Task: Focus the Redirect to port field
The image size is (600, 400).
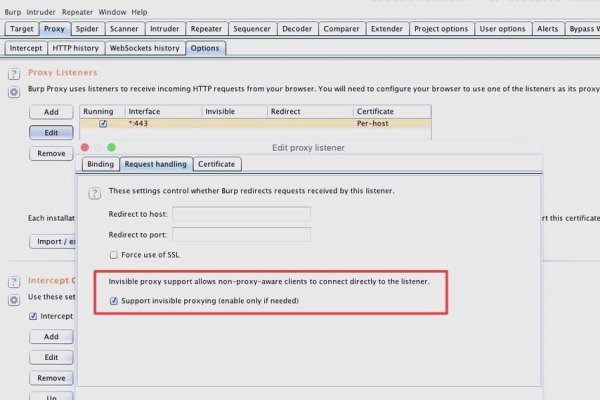Action: pyautogui.click(x=241, y=234)
